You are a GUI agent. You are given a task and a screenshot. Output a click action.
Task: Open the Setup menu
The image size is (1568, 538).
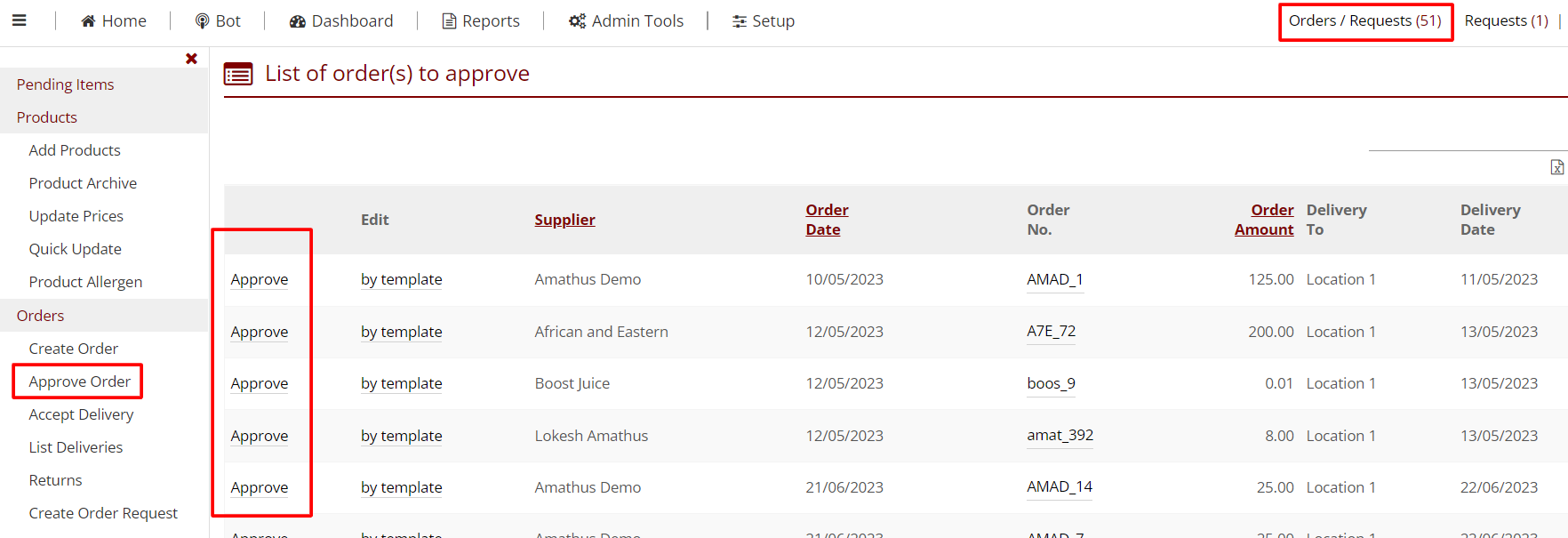[x=763, y=20]
